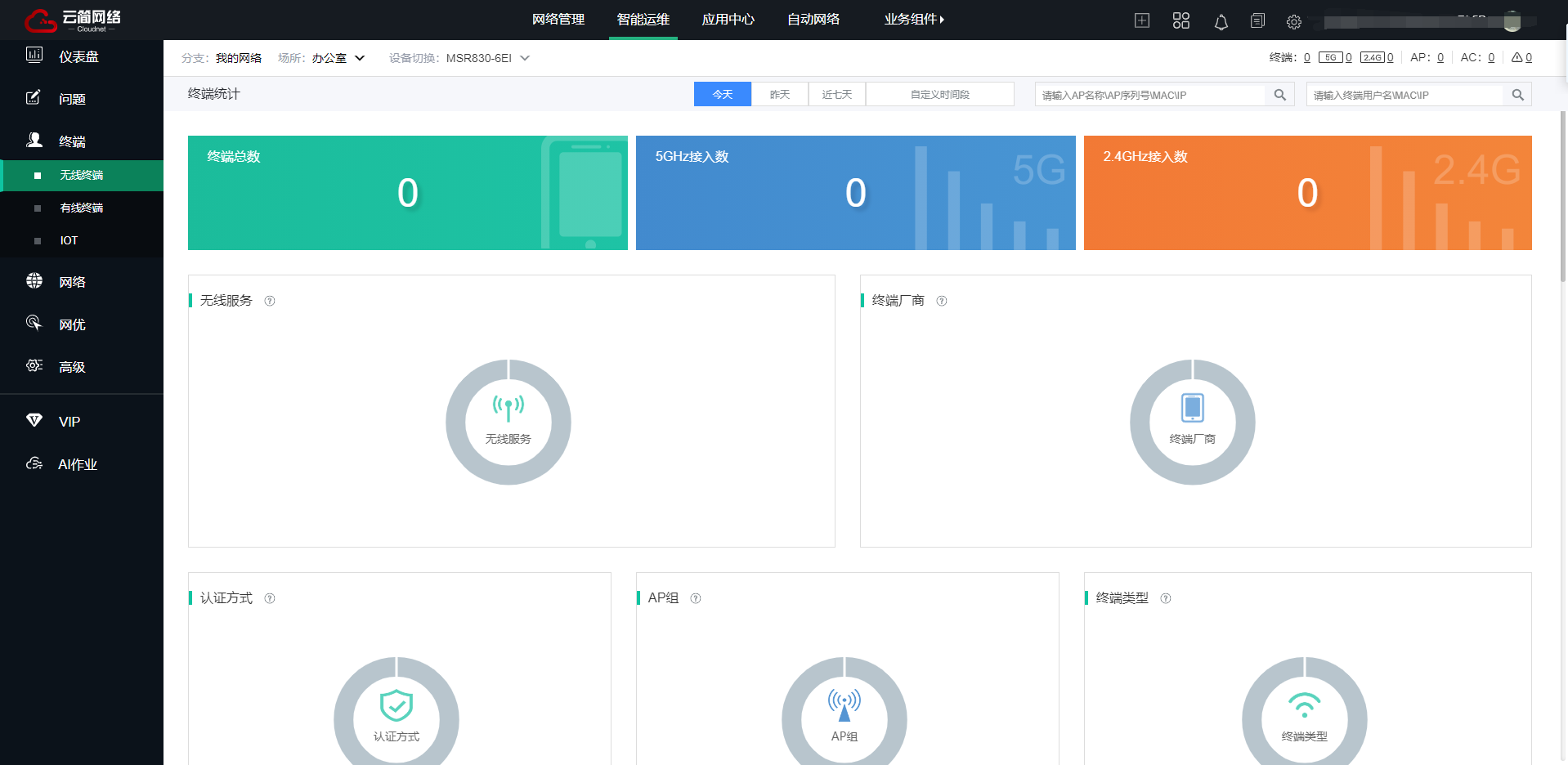This screenshot has height=765, width=1568.
Task: Expand the 场所 办公室 dropdown
Action: 338,58
